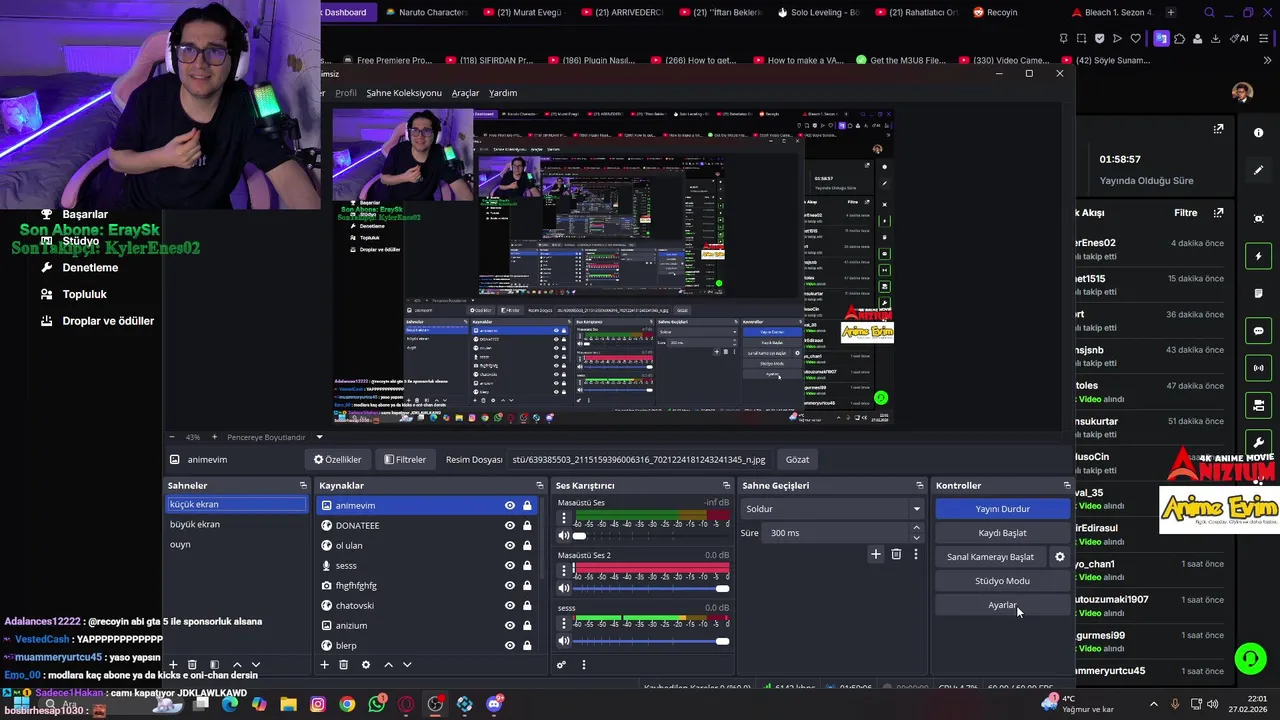Open virtual camera settings gear
Viewport: 1280px width, 720px height.
[x=1060, y=557]
